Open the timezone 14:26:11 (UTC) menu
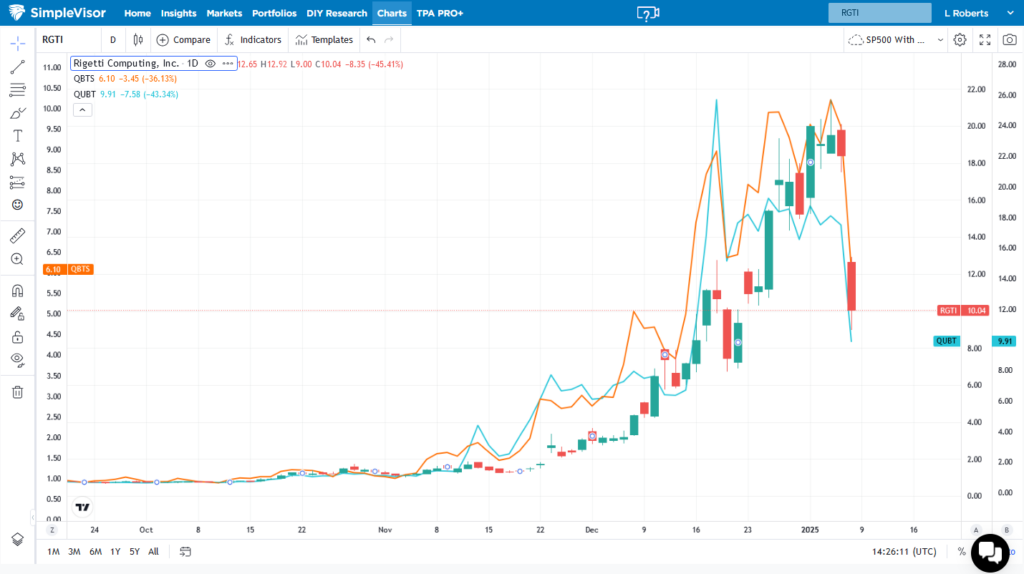This screenshot has width=1024, height=574. click(904, 552)
